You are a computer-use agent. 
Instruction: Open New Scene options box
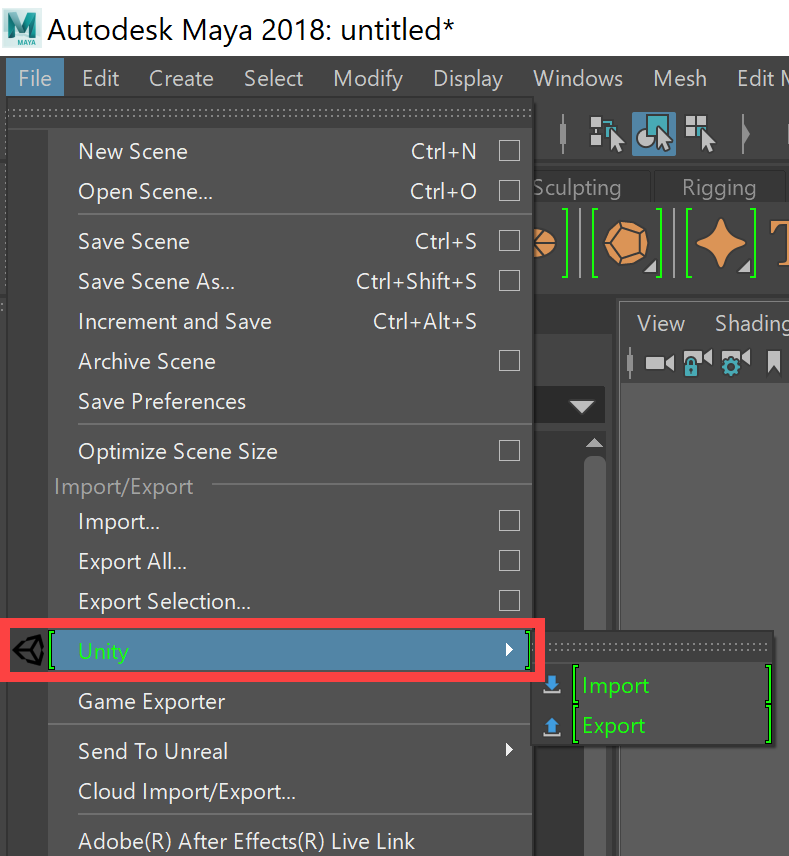click(x=509, y=151)
